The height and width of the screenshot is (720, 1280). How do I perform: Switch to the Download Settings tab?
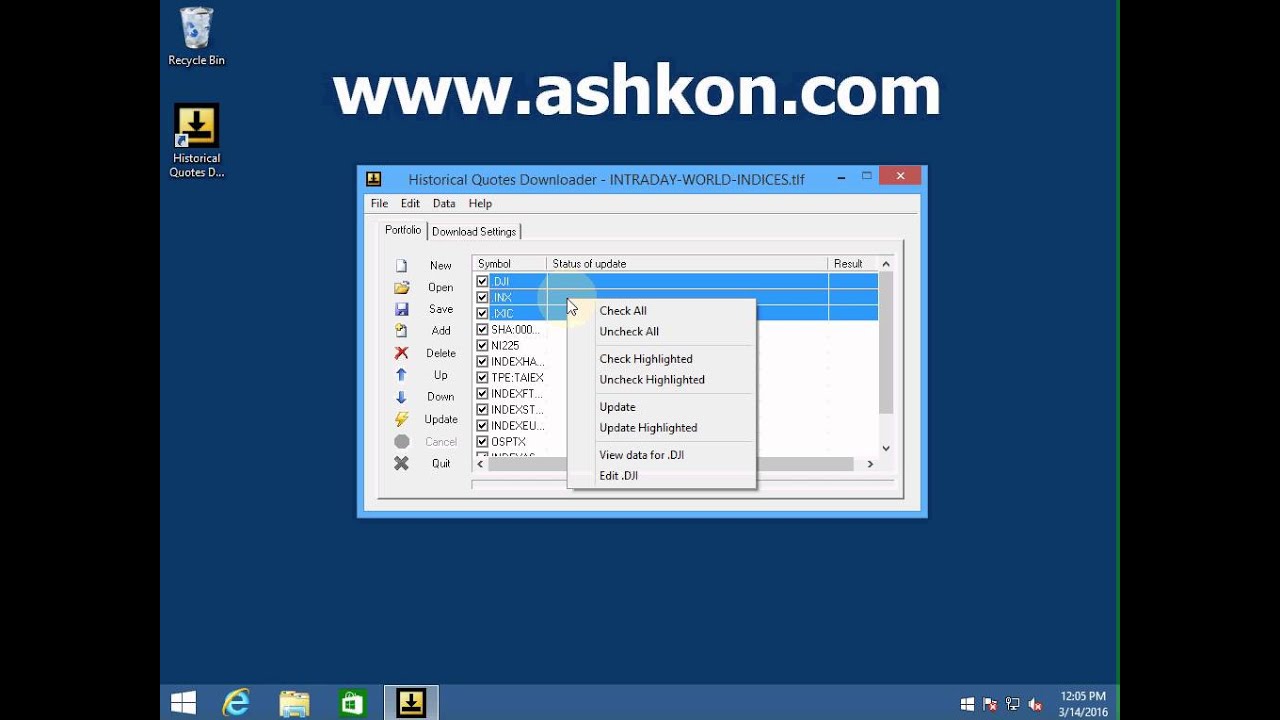[x=474, y=232]
